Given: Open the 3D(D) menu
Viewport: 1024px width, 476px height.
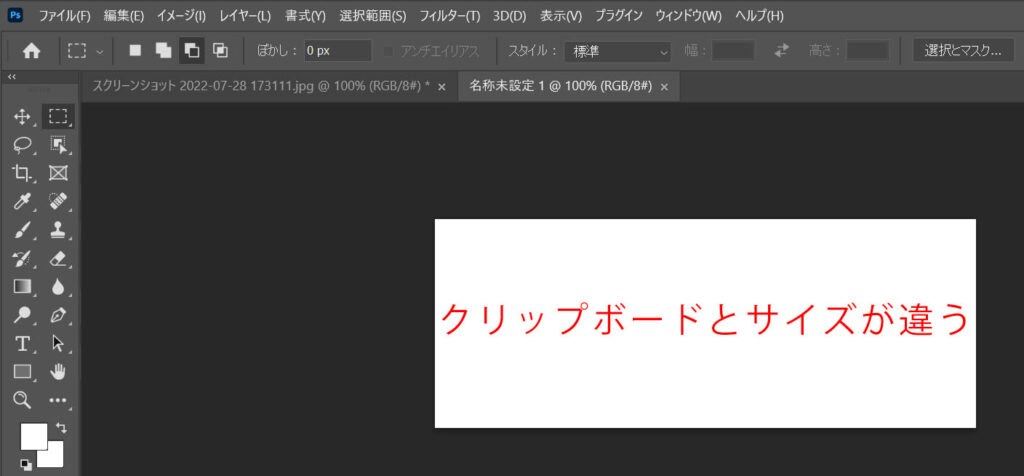Looking at the screenshot, I should (x=509, y=16).
